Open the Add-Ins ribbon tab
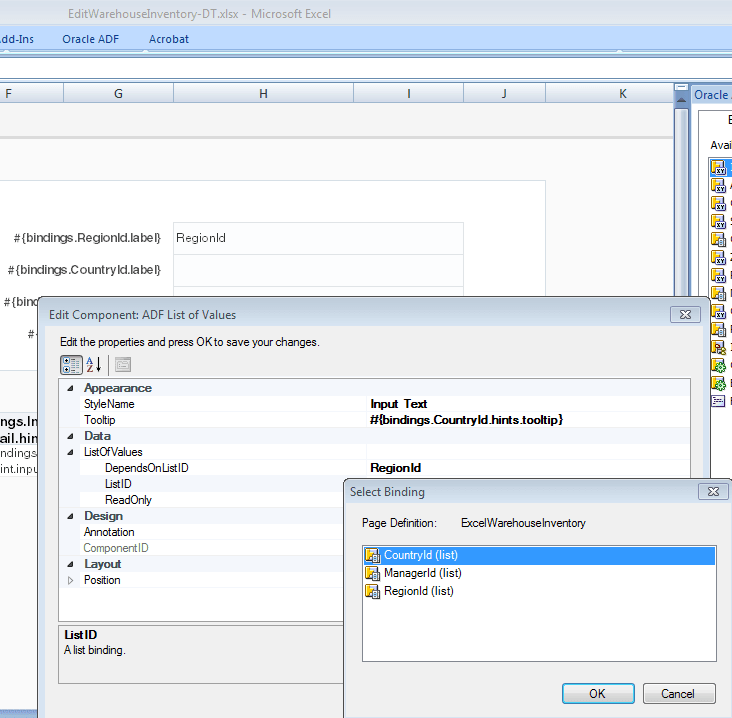Image resolution: width=732 pixels, height=718 pixels. tap(17, 39)
